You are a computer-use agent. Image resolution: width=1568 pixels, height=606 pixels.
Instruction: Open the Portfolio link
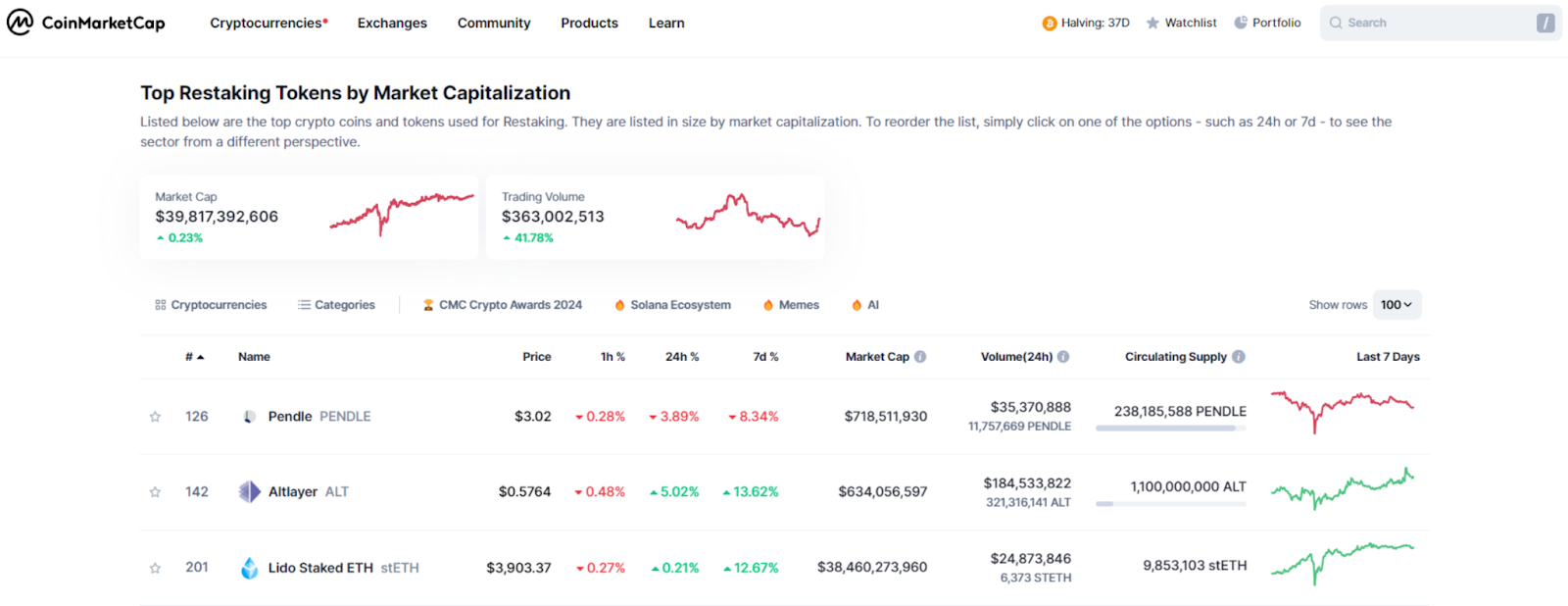point(1267,23)
